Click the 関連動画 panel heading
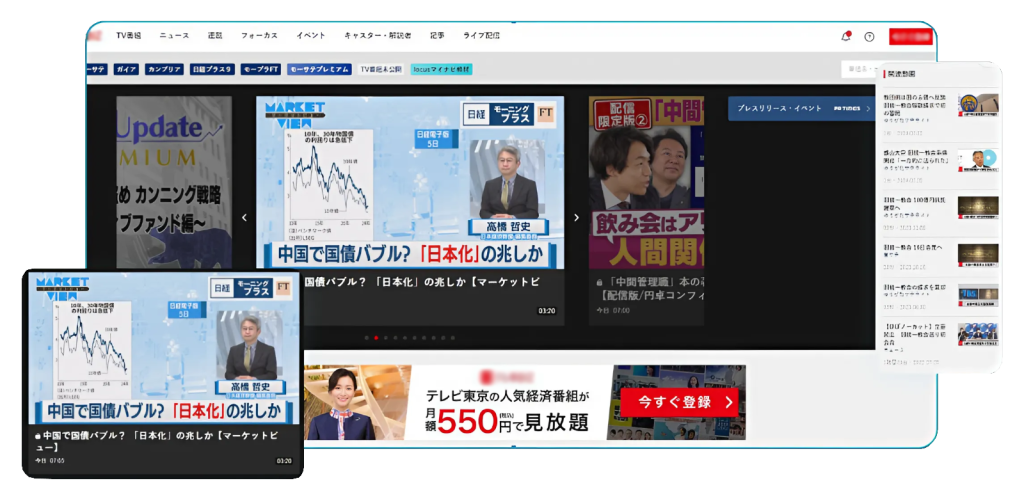1024x490 pixels. (x=899, y=74)
